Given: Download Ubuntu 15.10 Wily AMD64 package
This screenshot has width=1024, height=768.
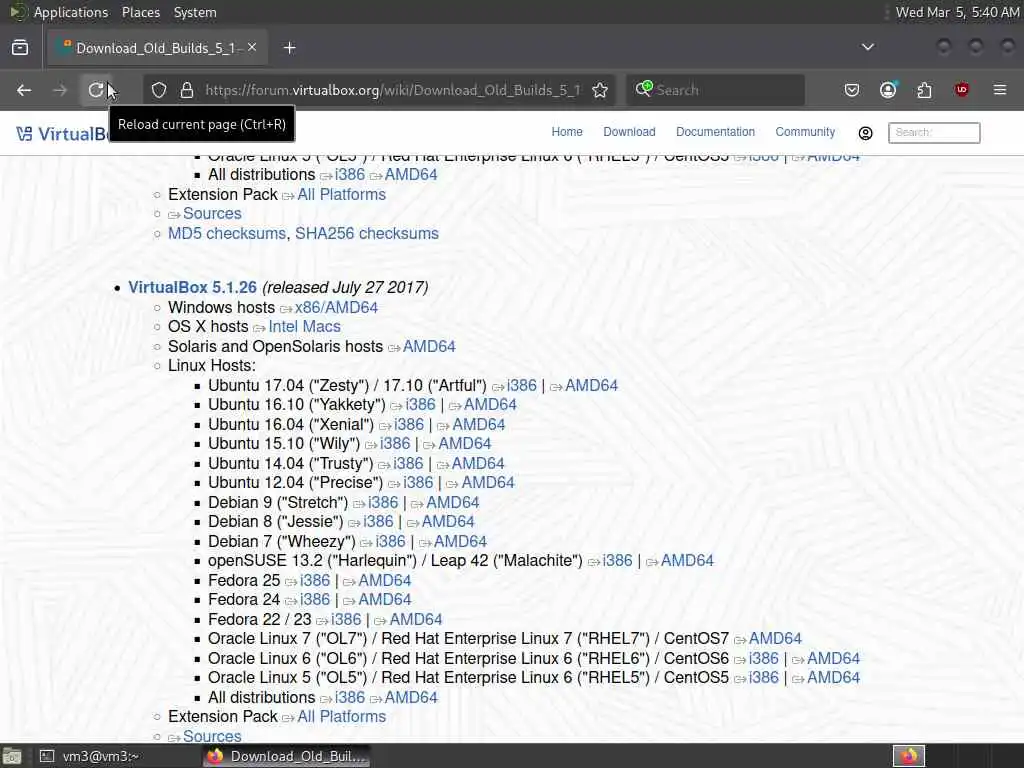Looking at the screenshot, I should (x=464, y=444).
